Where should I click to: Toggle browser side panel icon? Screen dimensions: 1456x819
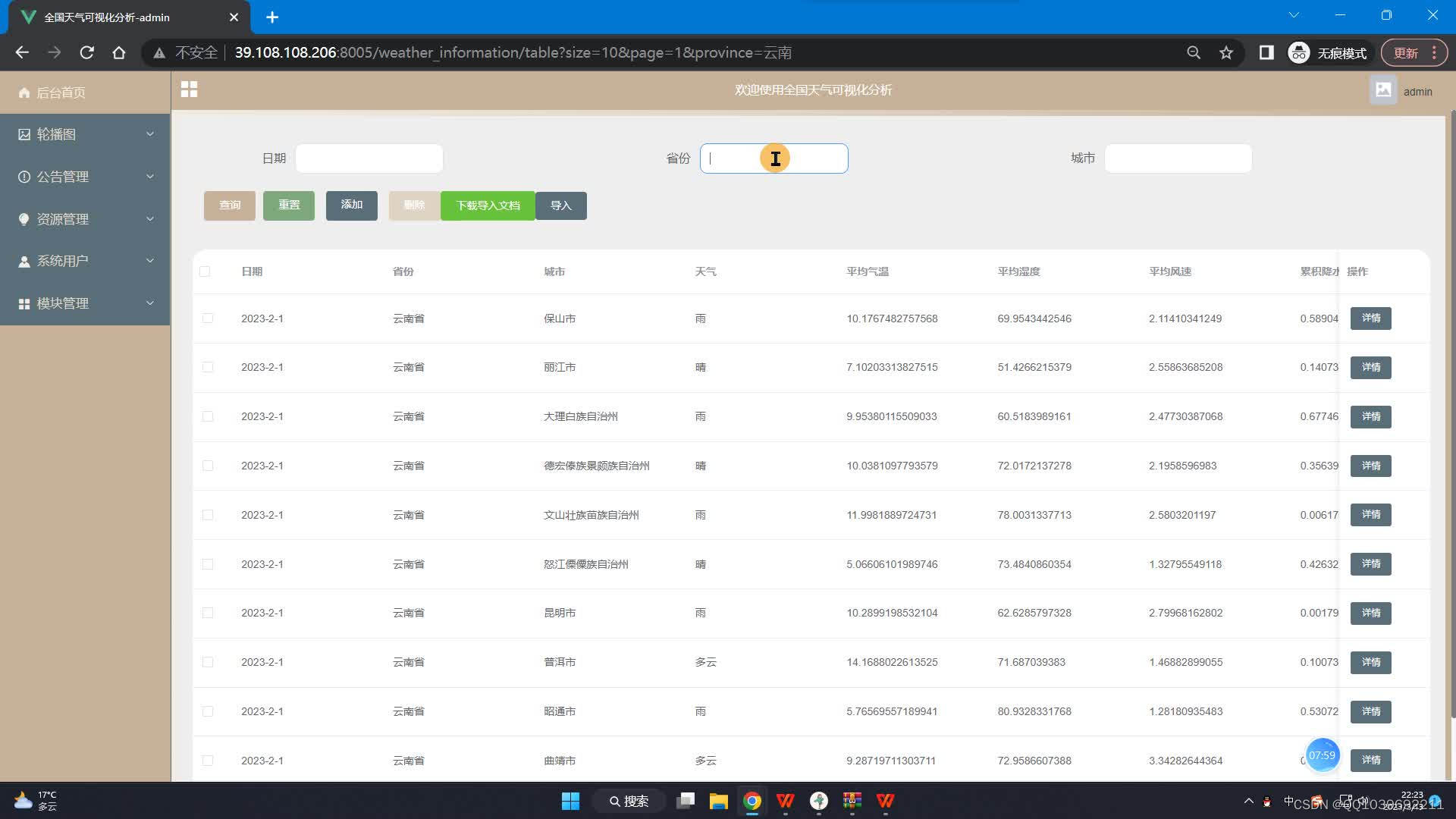[1266, 52]
